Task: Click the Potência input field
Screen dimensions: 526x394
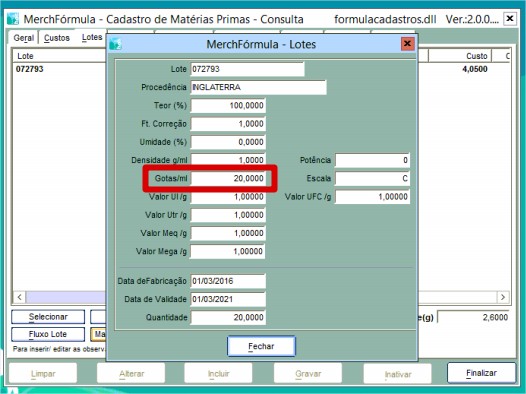Action: pos(372,160)
